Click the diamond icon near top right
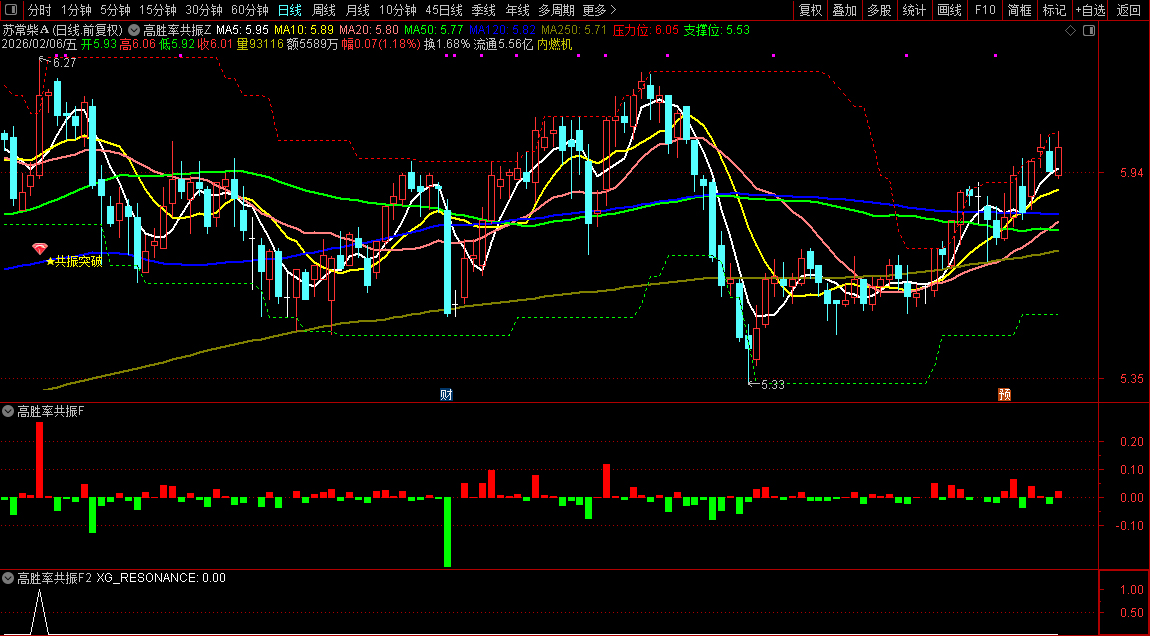Viewport: 1150px width, 636px height. click(x=1070, y=31)
